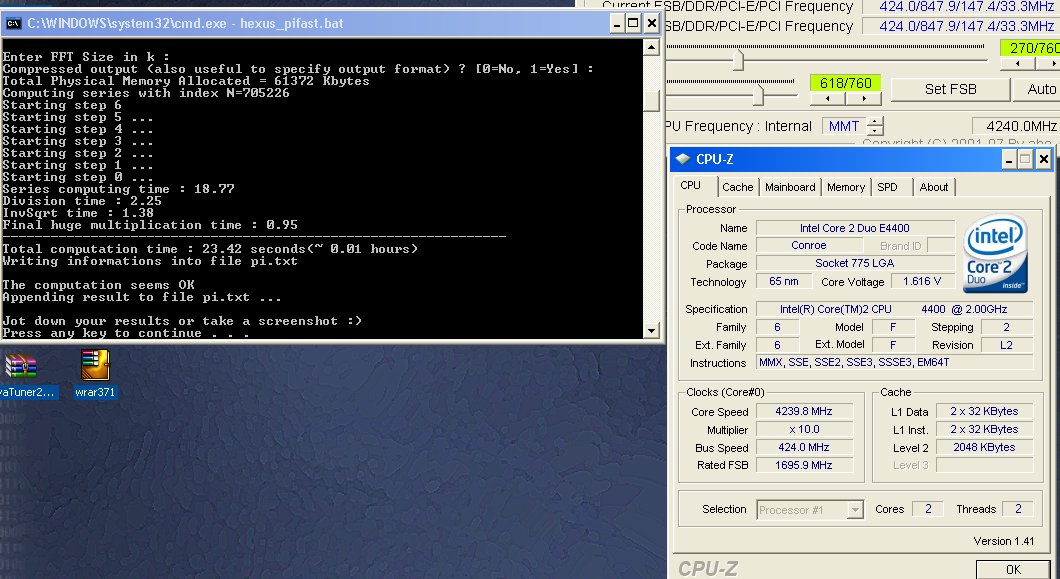Expand the Processor #1 selection dropdown
The height and width of the screenshot is (579, 1060).
pyautogui.click(x=855, y=510)
